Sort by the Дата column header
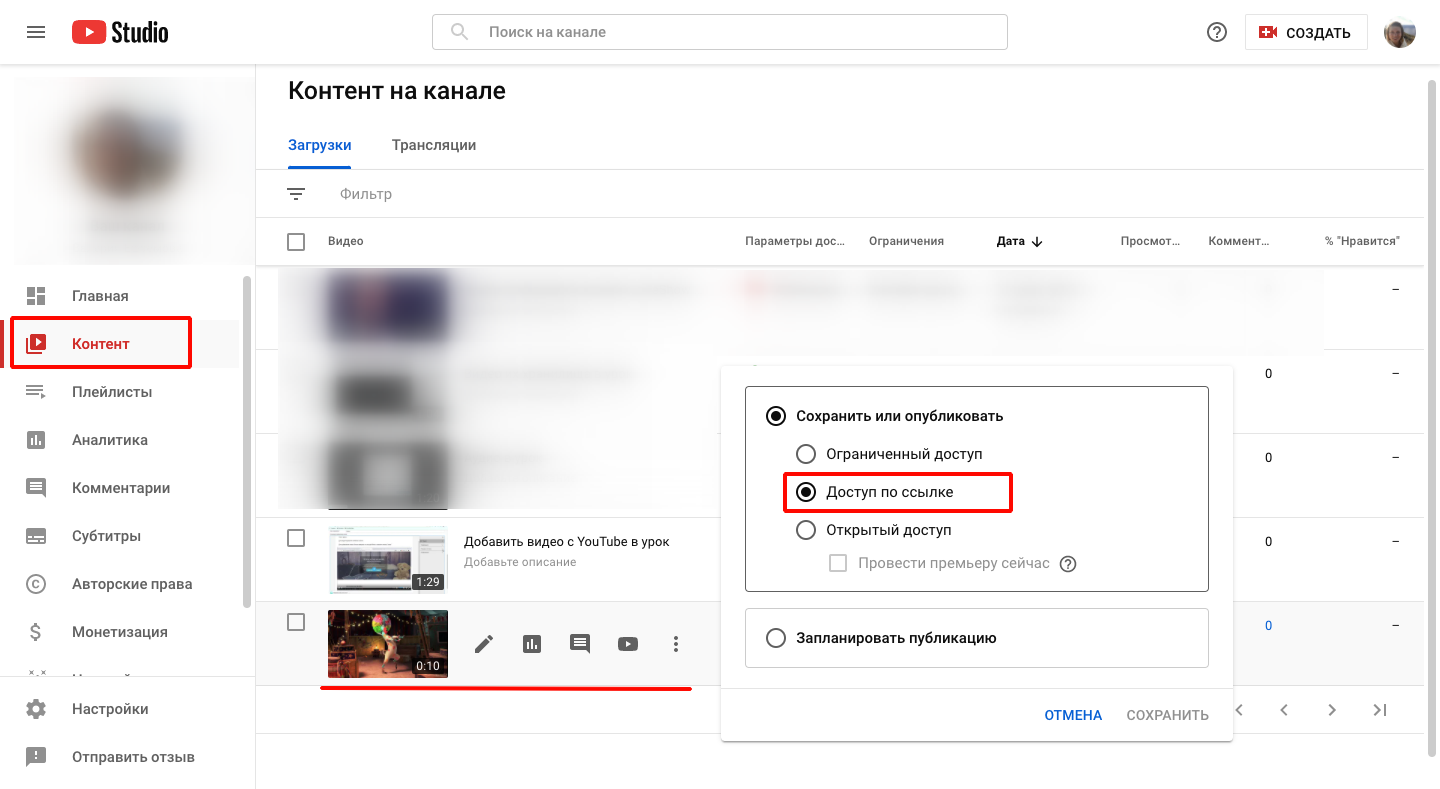This screenshot has height=789, width=1440. [1011, 241]
